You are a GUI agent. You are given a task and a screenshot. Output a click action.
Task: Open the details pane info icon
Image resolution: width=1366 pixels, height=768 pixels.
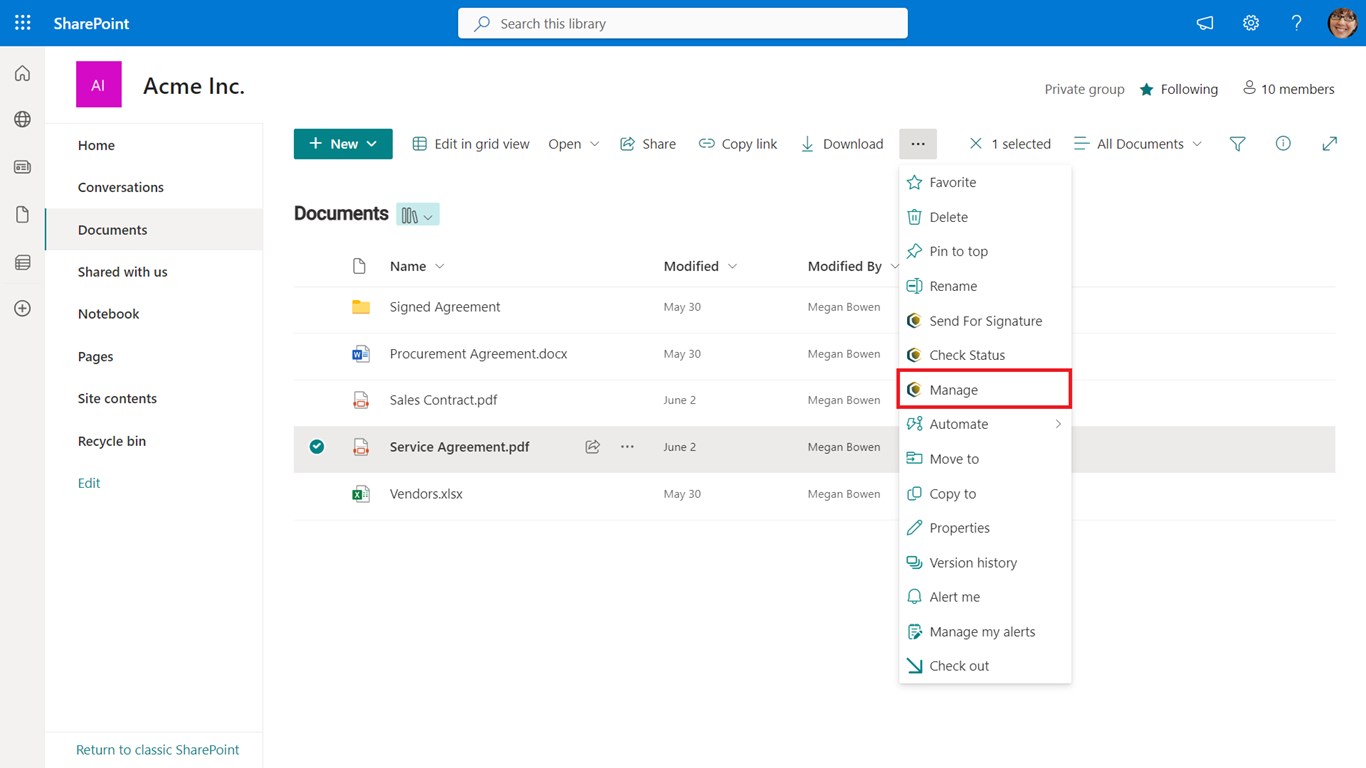click(x=1283, y=144)
